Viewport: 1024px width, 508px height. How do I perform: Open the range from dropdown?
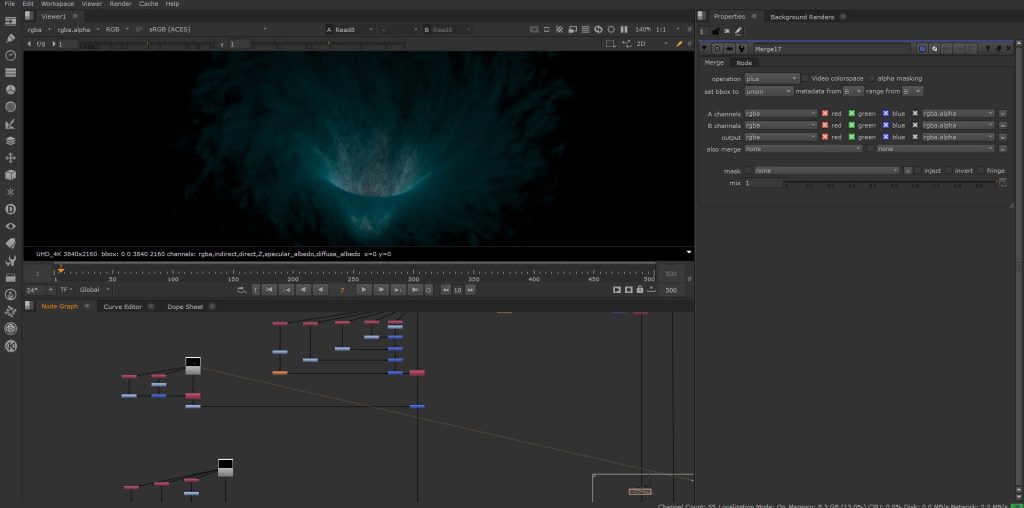[x=913, y=91]
